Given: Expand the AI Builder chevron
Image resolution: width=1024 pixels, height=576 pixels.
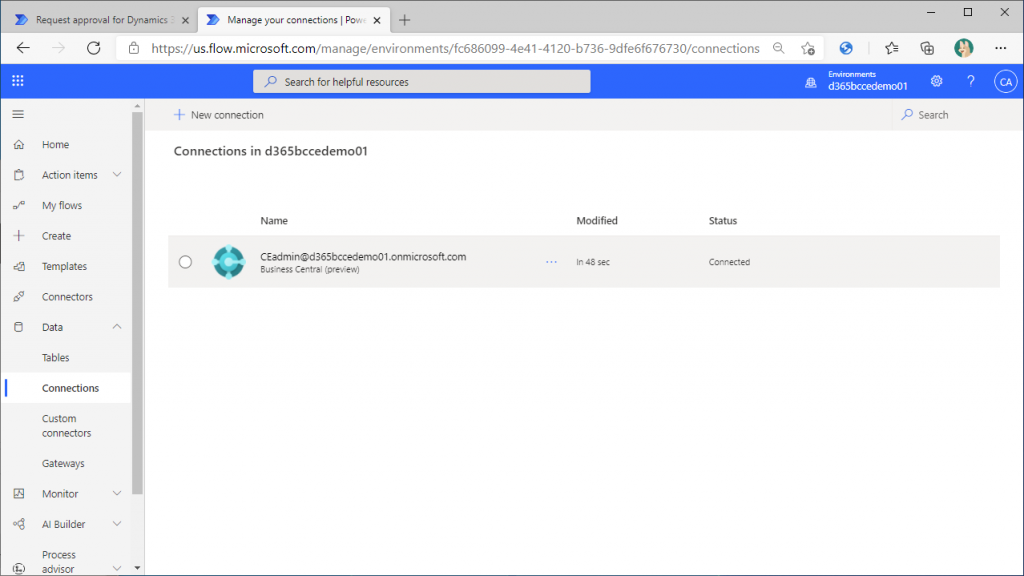Looking at the screenshot, I should [117, 524].
